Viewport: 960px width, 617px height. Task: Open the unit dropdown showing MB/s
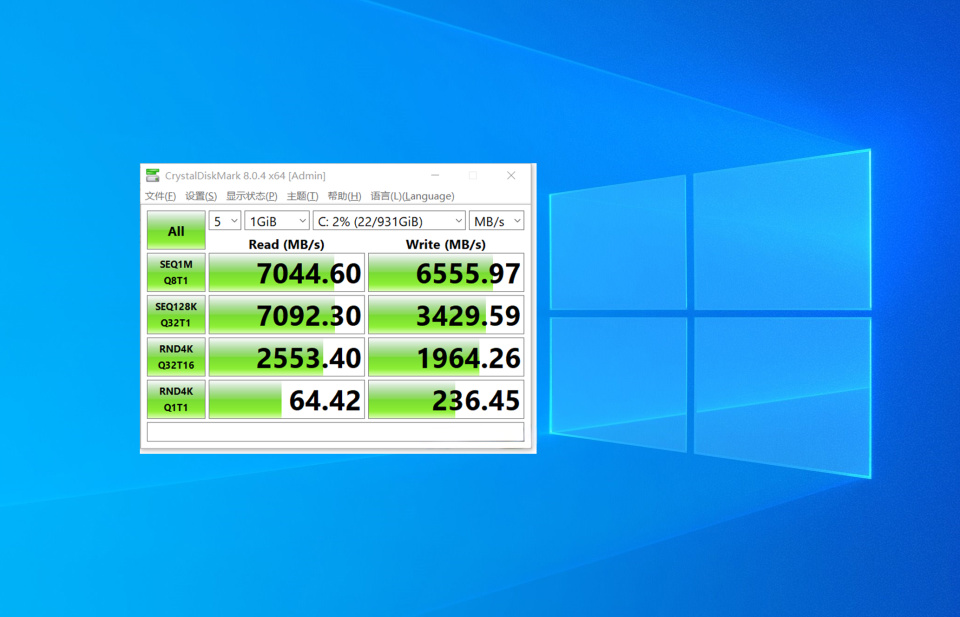pos(497,221)
